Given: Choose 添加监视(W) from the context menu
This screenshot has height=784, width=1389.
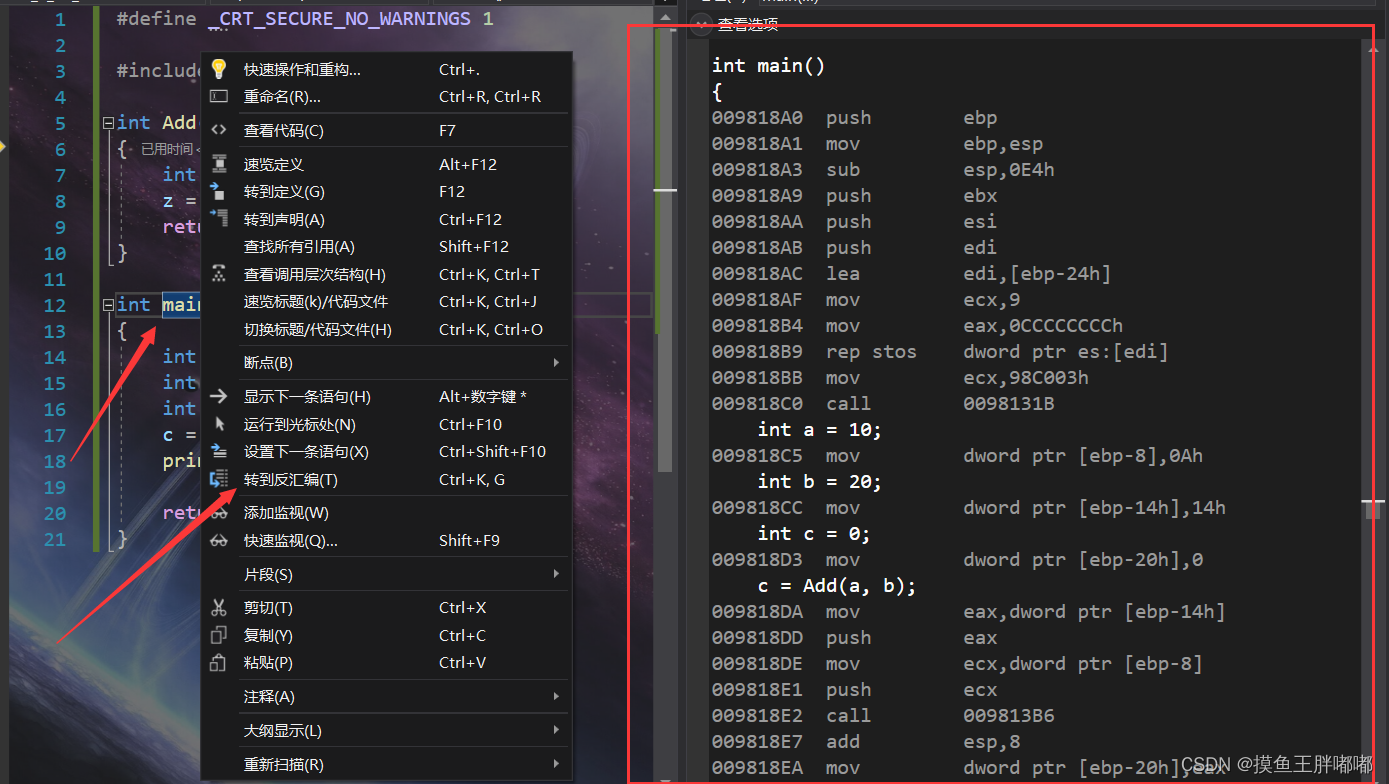Looking at the screenshot, I should pos(385,512).
